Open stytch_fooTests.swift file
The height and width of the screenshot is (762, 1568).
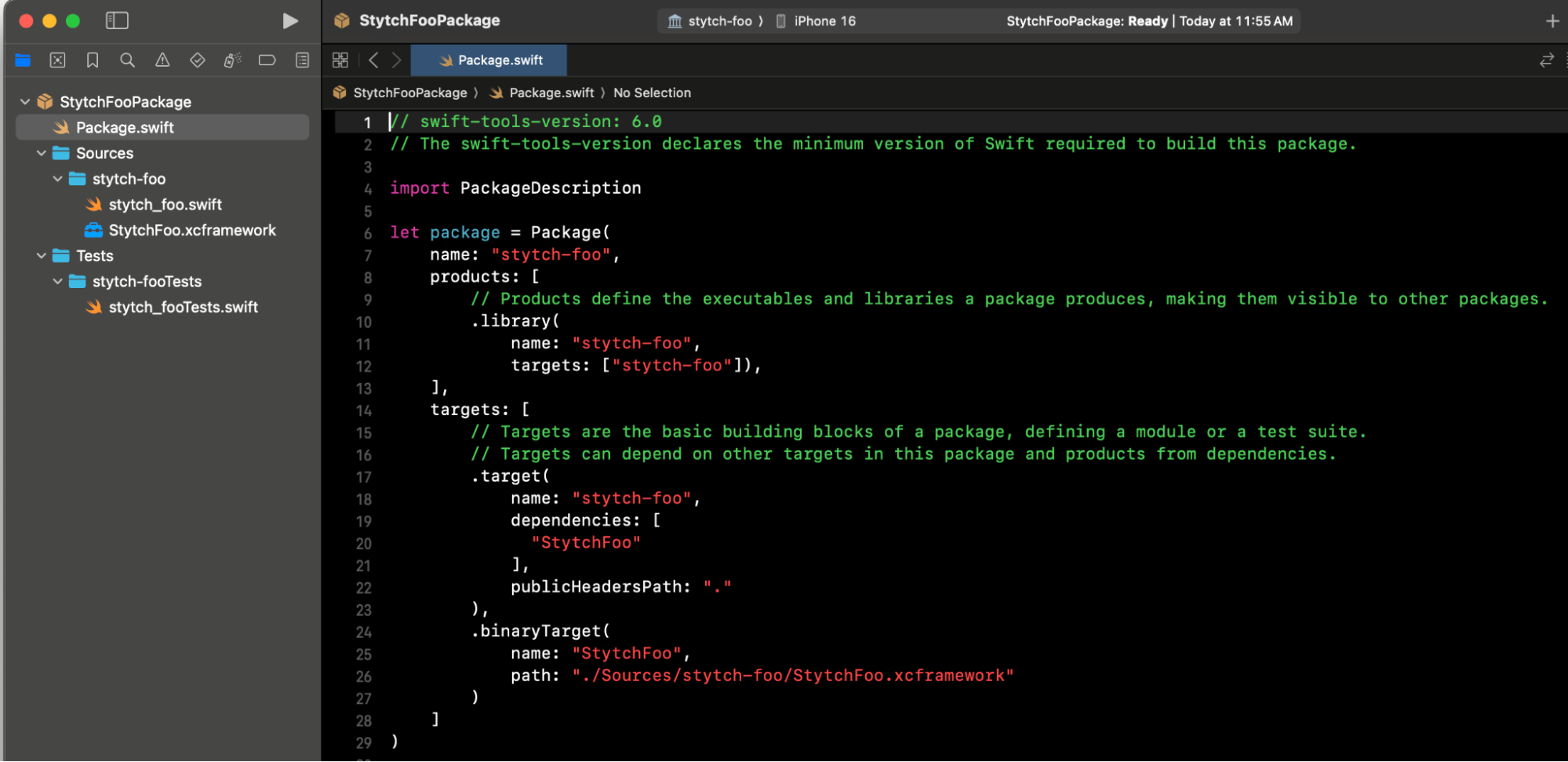click(183, 307)
